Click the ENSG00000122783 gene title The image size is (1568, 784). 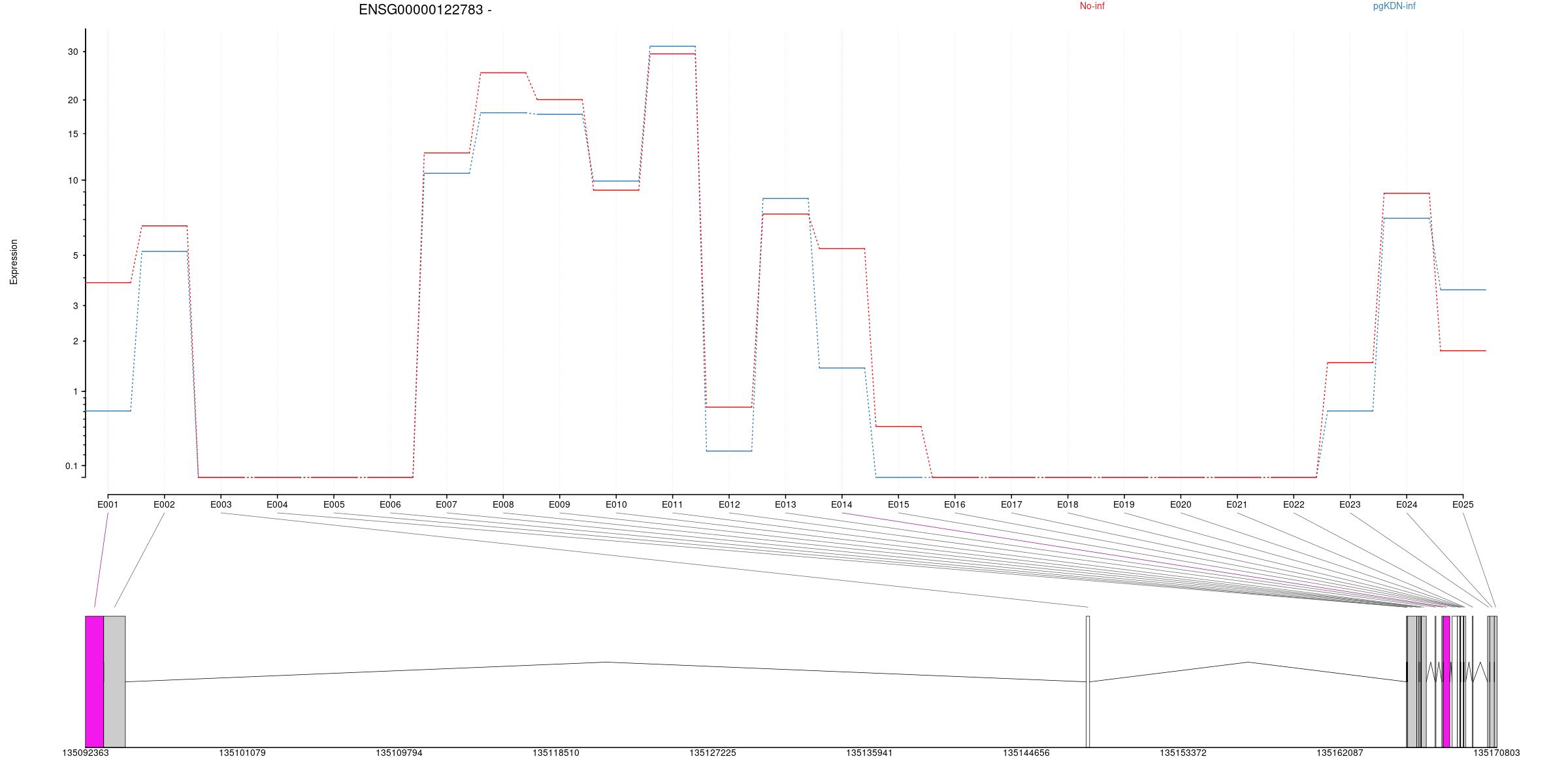point(425,10)
